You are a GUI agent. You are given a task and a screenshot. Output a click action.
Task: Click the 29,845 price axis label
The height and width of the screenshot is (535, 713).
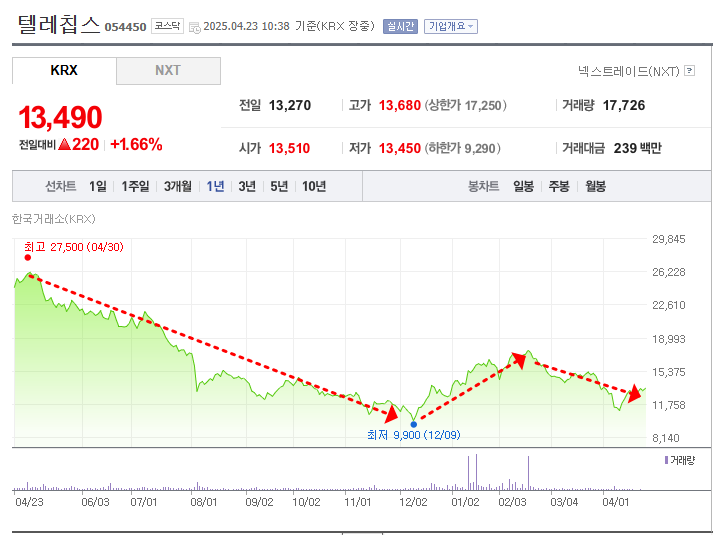669,239
